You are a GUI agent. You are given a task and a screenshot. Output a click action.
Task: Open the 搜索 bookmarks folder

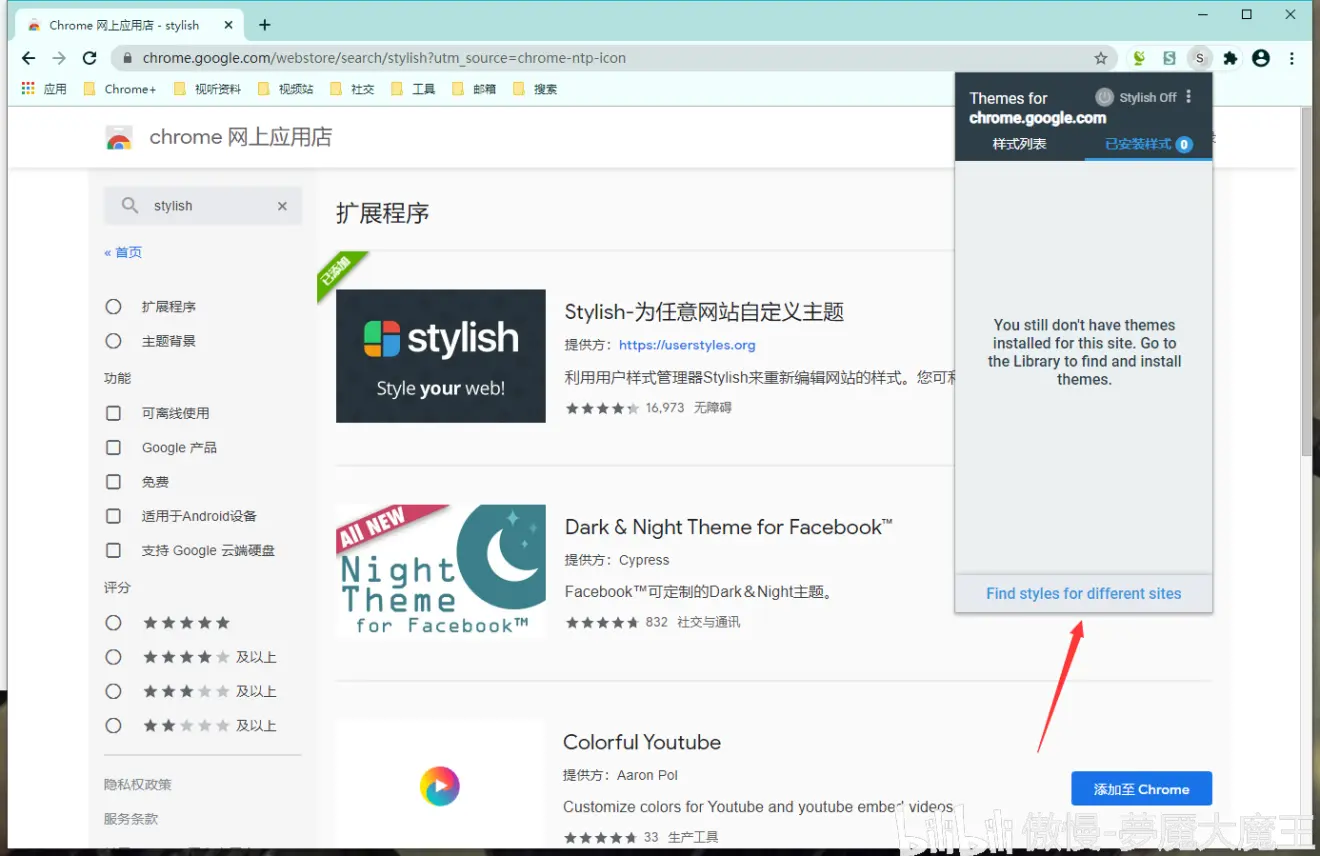(535, 89)
